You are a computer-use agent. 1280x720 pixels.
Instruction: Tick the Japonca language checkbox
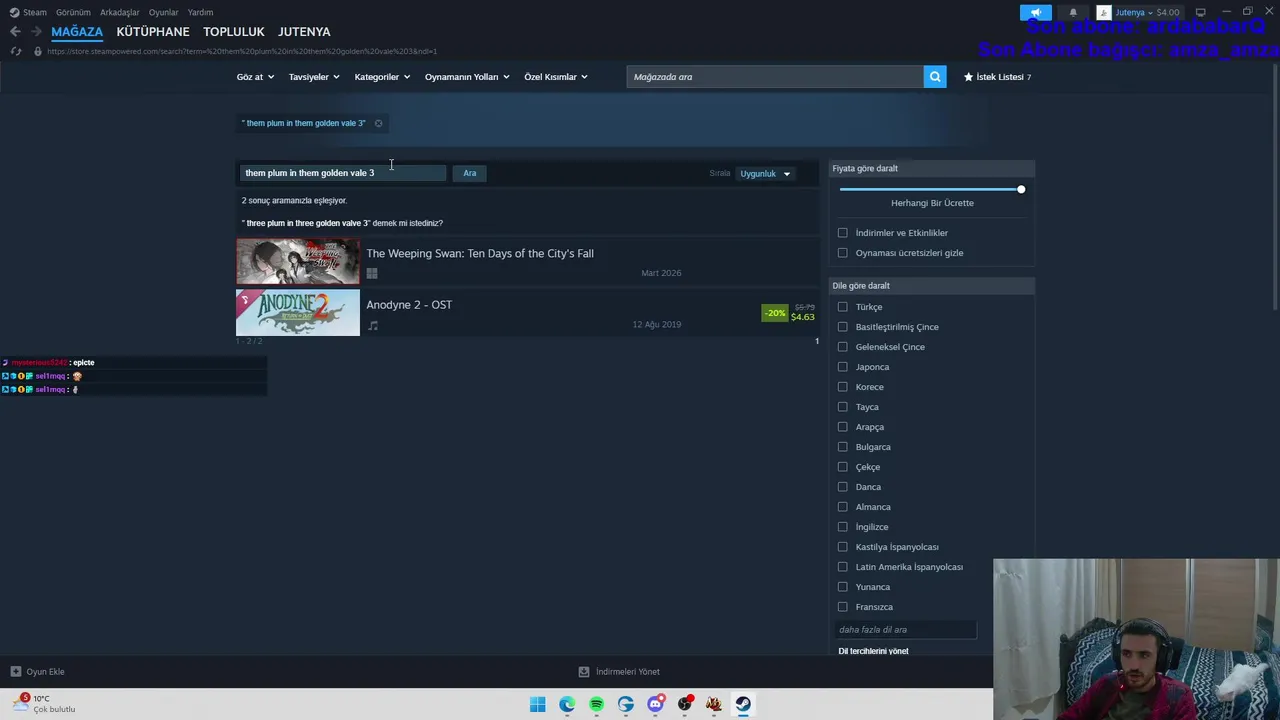tap(842, 367)
